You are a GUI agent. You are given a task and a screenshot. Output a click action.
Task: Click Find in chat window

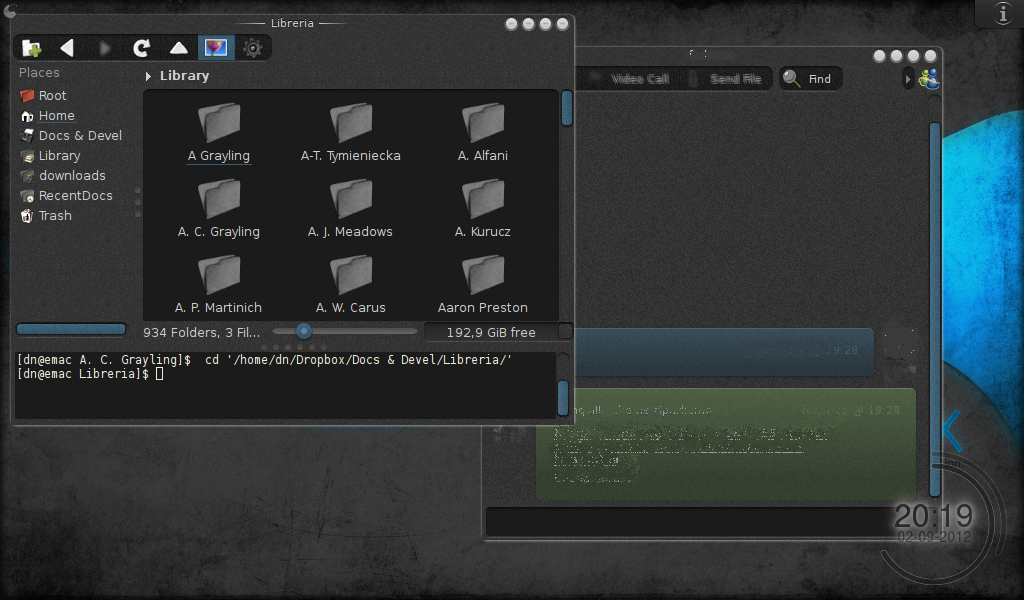click(x=810, y=79)
